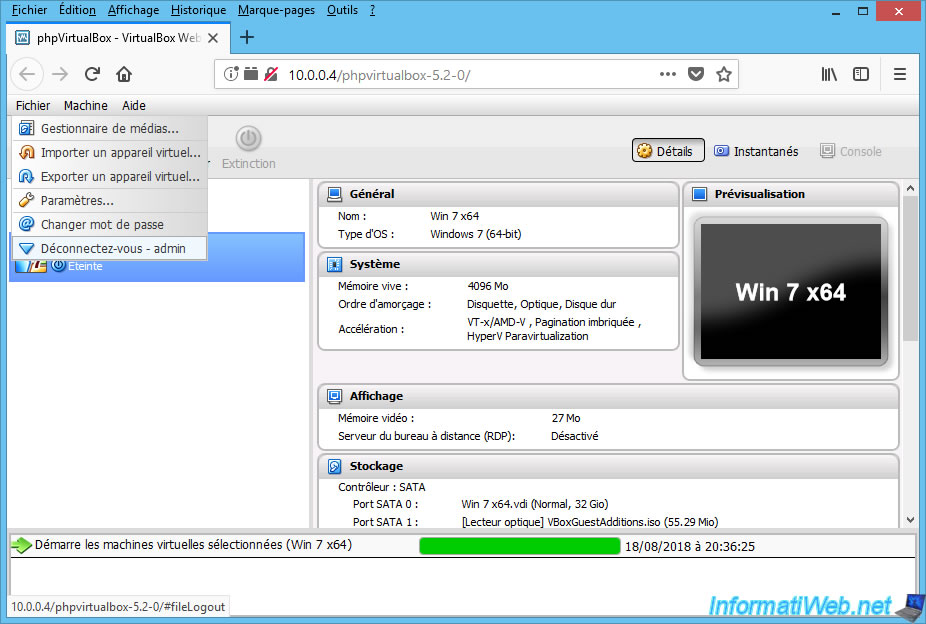Open the Marque-pages menu
This screenshot has height=624, width=926.
click(276, 10)
